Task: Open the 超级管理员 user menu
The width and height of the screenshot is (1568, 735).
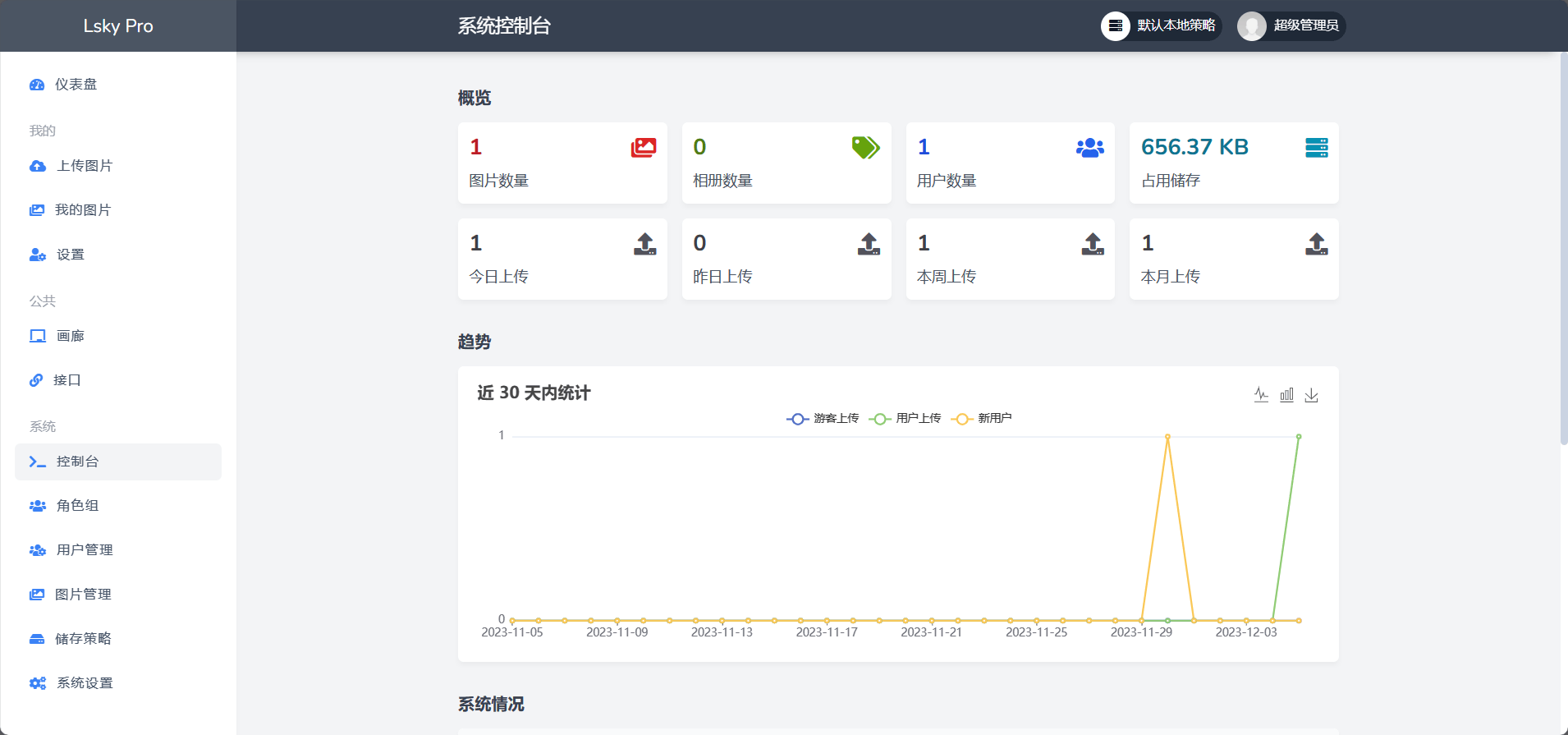Action: pos(1291,26)
